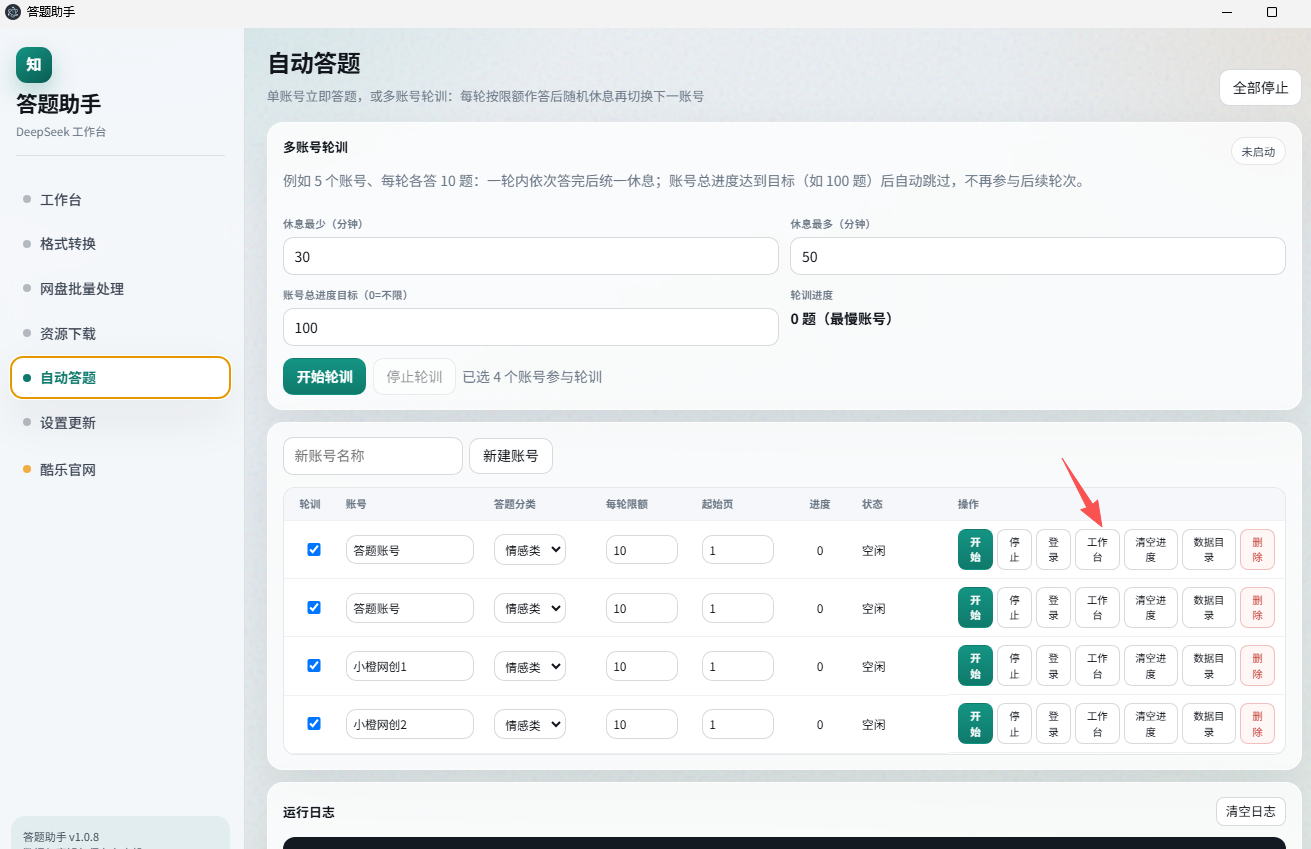Open 设置更新 sidebar page
The image size is (1311, 849).
[120, 423]
